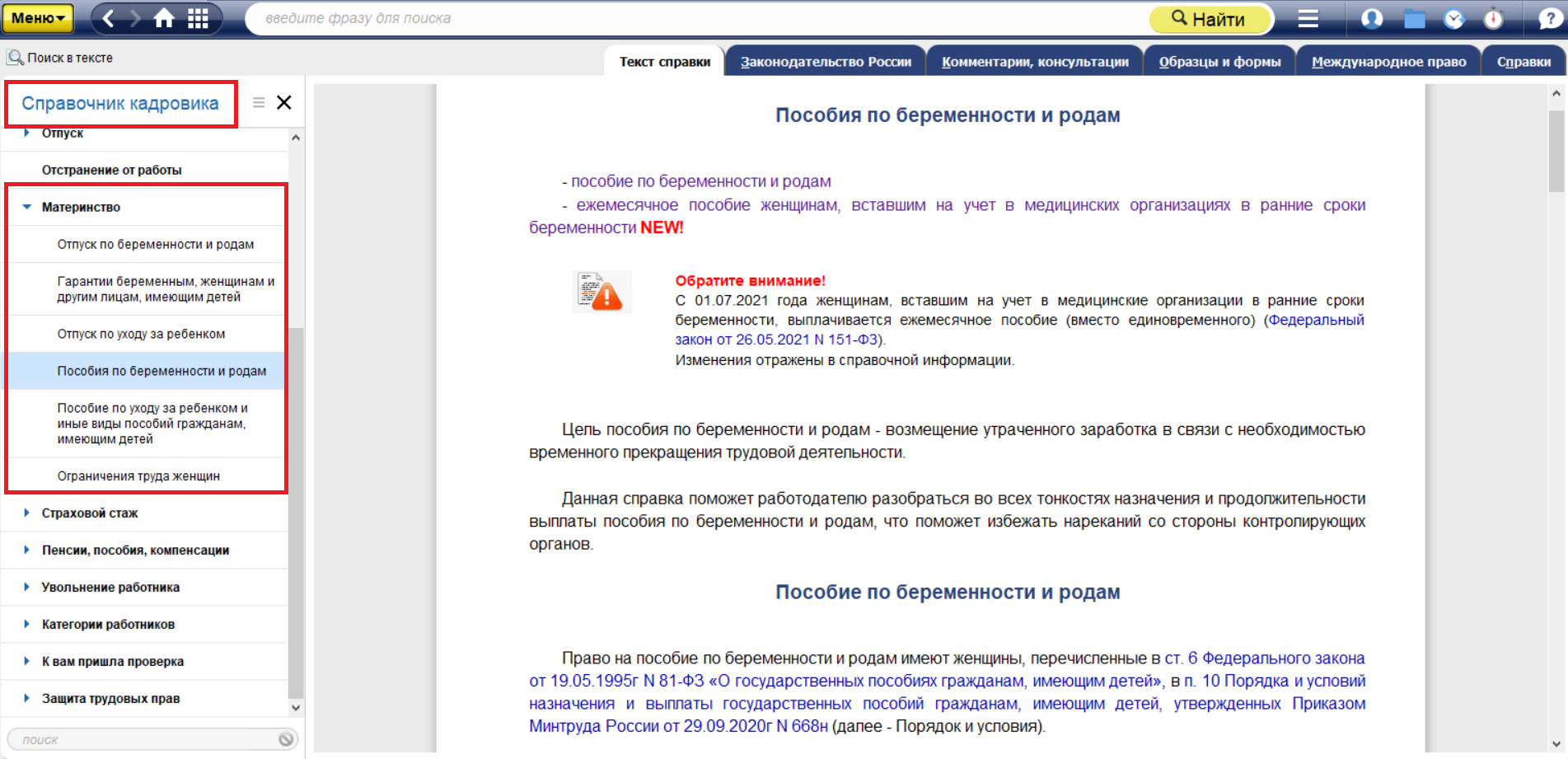Open п. 10 Порядка и условий link
The width and height of the screenshot is (1568, 759).
pyautogui.click(x=1275, y=681)
